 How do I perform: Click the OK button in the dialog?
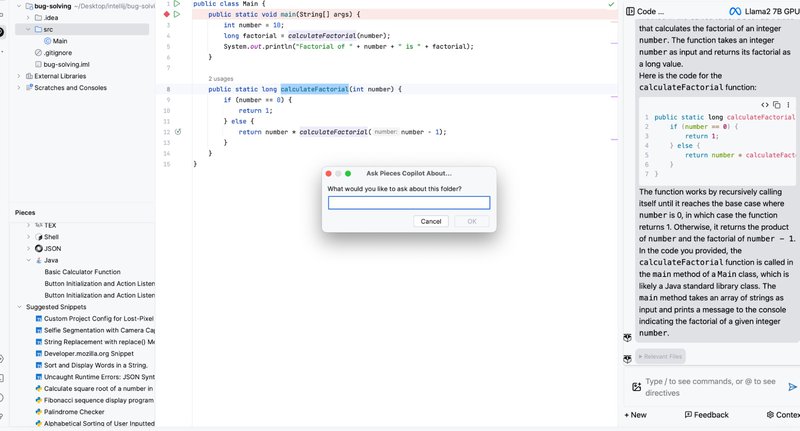(471, 221)
